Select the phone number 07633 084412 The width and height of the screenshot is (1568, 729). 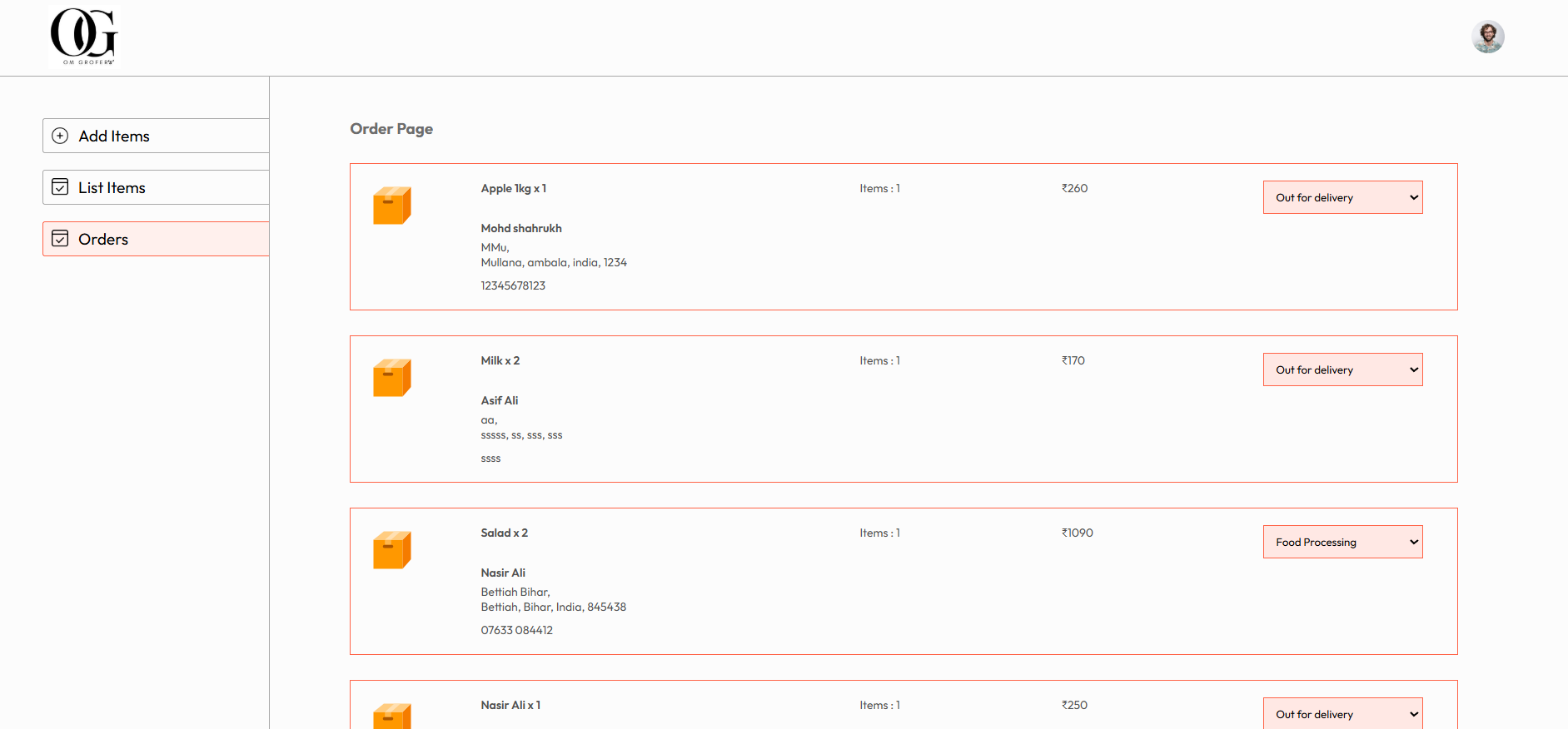(x=516, y=630)
